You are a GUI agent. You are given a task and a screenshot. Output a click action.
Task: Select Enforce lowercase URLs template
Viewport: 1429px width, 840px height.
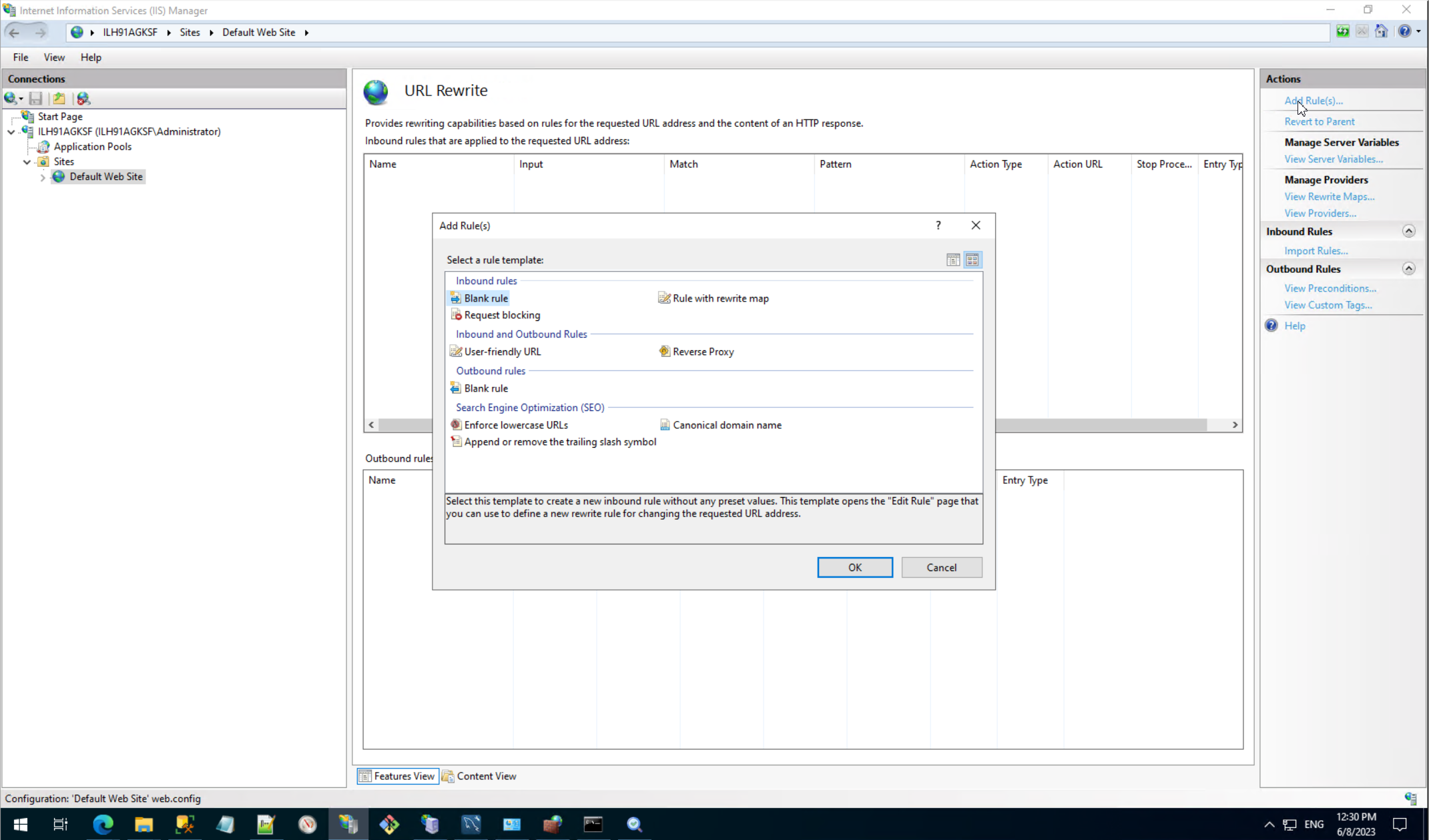515,425
